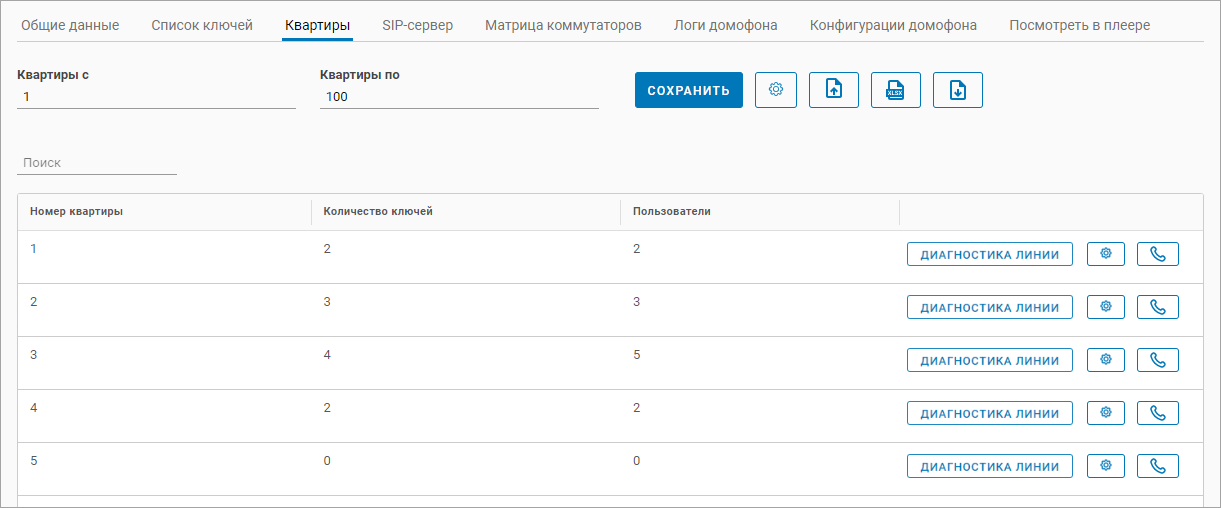Switch to the Список ключей tab
Viewport: 1221px width, 508px height.
tap(202, 25)
